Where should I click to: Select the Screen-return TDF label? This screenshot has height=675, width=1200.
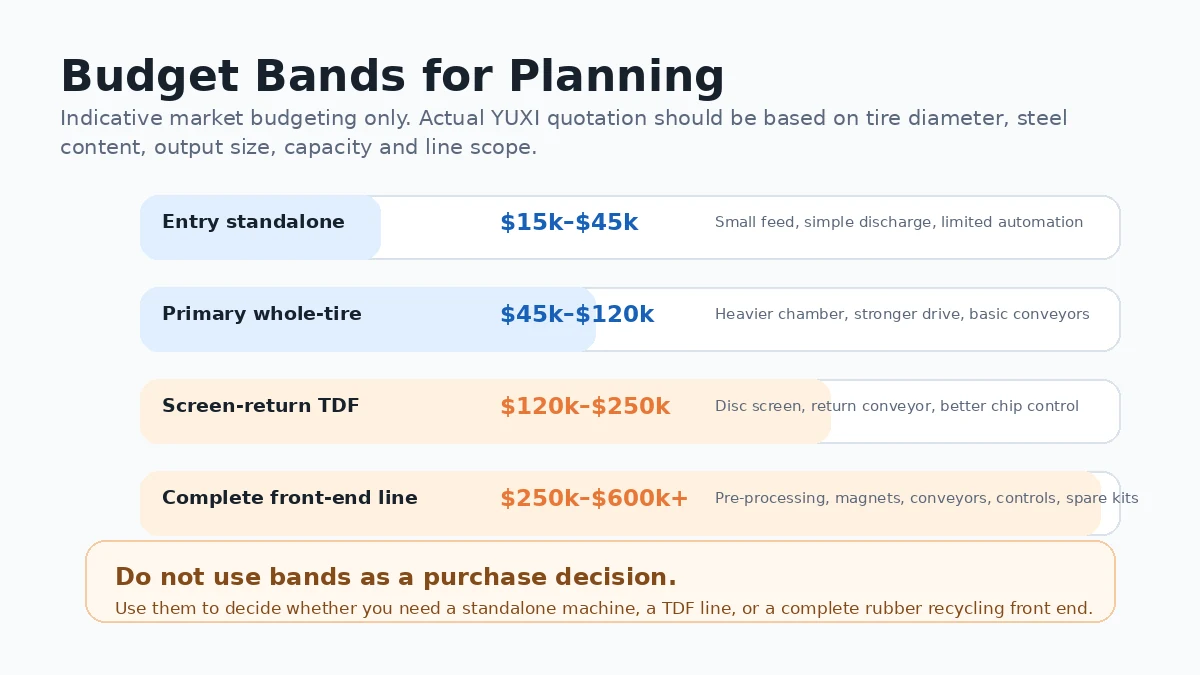point(261,406)
